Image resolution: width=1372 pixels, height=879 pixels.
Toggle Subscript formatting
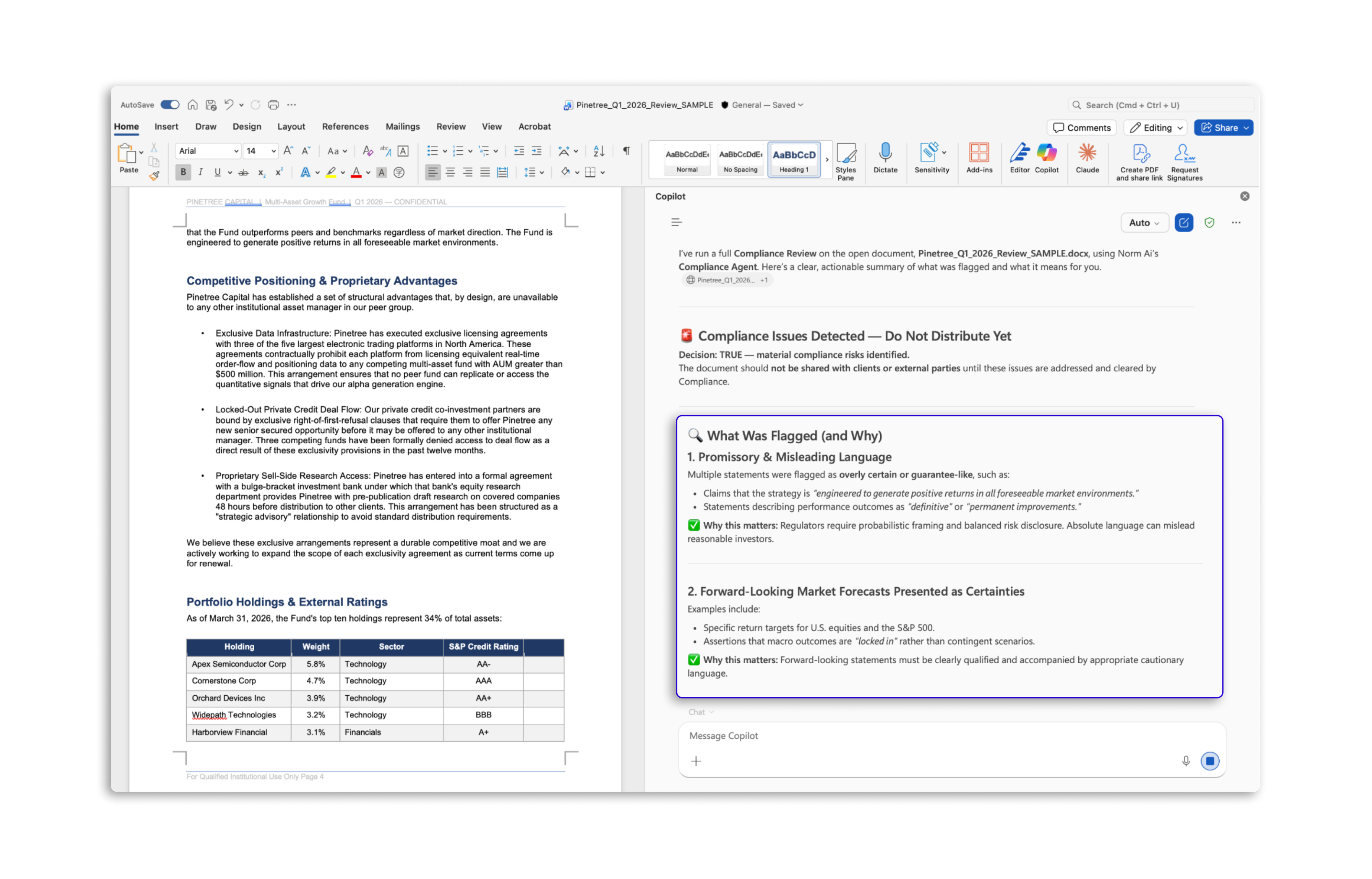pyautogui.click(x=261, y=173)
